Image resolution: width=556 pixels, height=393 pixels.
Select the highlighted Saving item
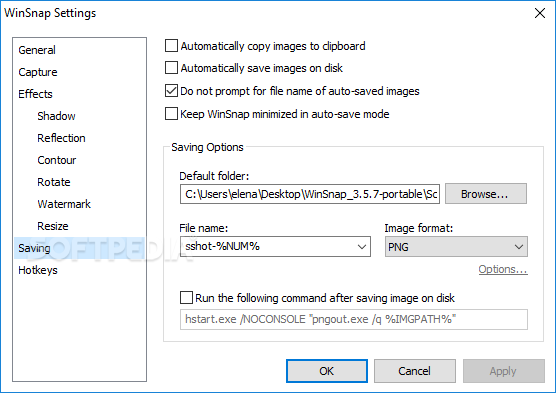(79, 248)
